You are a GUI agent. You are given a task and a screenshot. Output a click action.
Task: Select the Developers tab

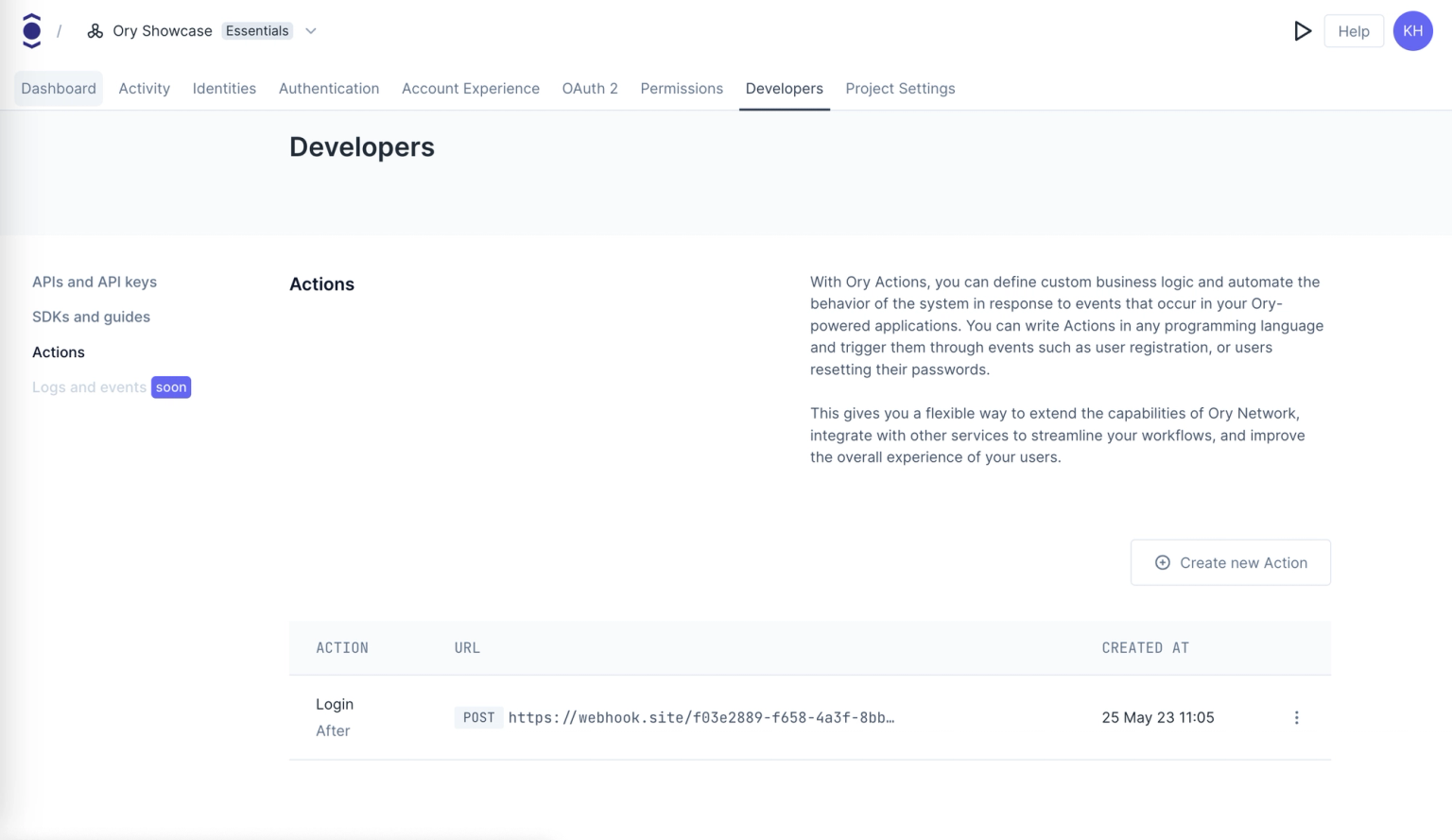pyautogui.click(x=784, y=88)
